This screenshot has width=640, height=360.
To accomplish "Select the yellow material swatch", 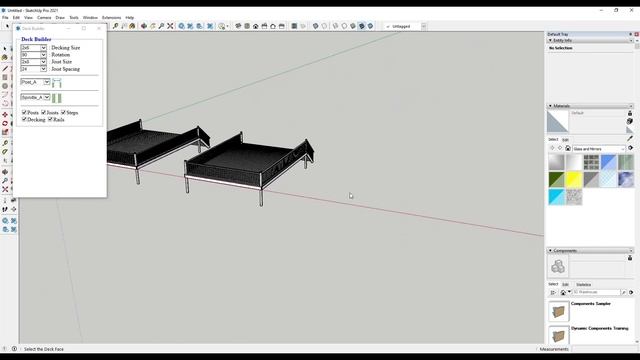I will (x=573, y=179).
